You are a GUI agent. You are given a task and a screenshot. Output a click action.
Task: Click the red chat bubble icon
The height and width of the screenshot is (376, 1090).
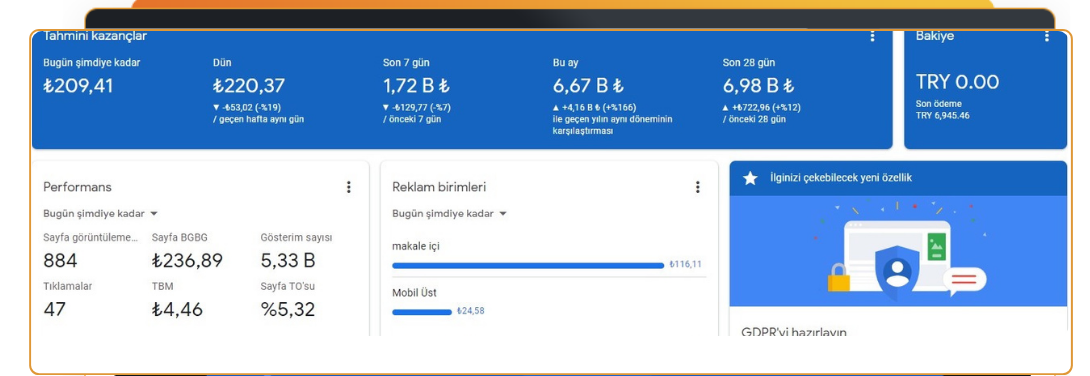tap(964, 280)
